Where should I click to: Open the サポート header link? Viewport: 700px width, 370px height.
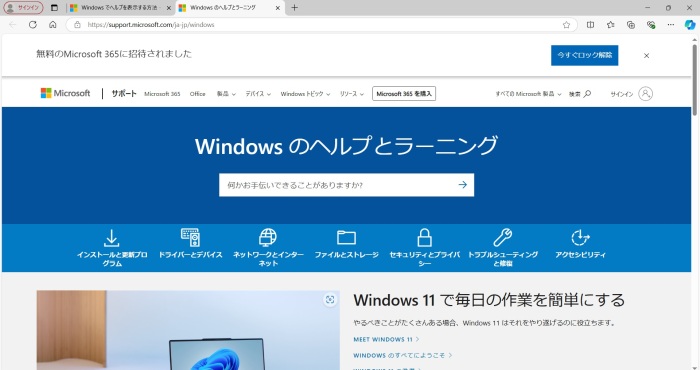tap(124, 93)
